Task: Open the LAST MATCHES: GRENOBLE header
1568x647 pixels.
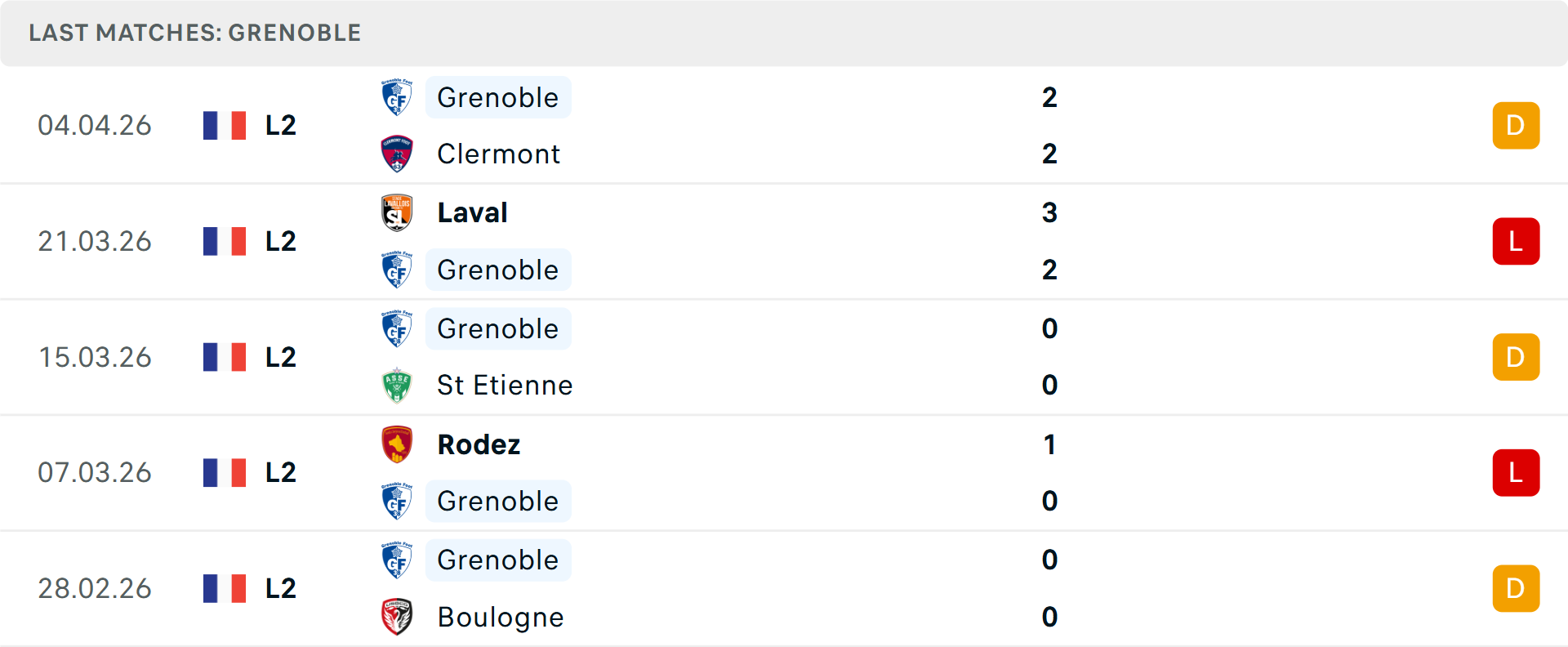Action: (x=194, y=33)
